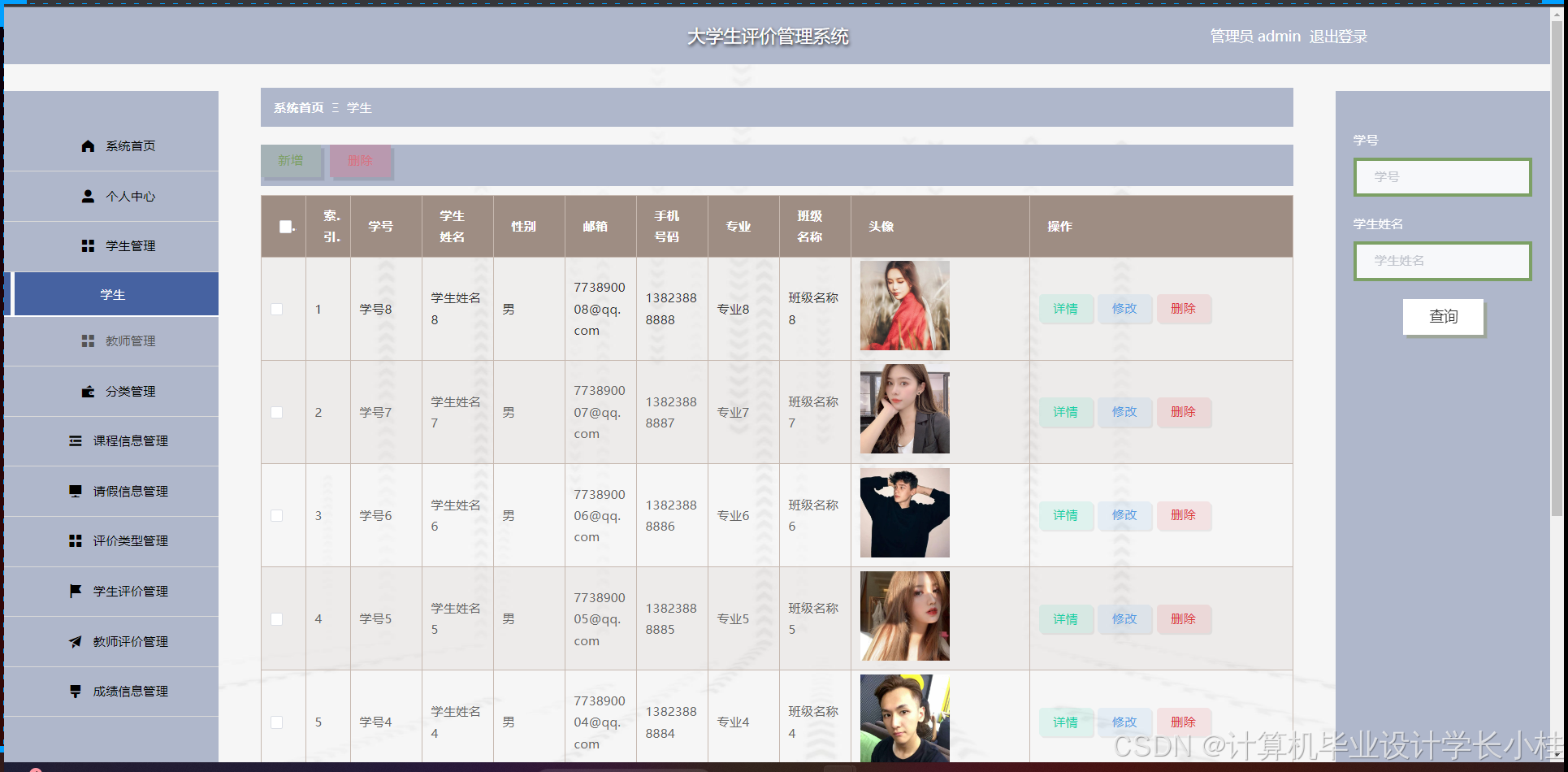Click 管理员 admin in the header
1568x772 pixels.
(1255, 37)
